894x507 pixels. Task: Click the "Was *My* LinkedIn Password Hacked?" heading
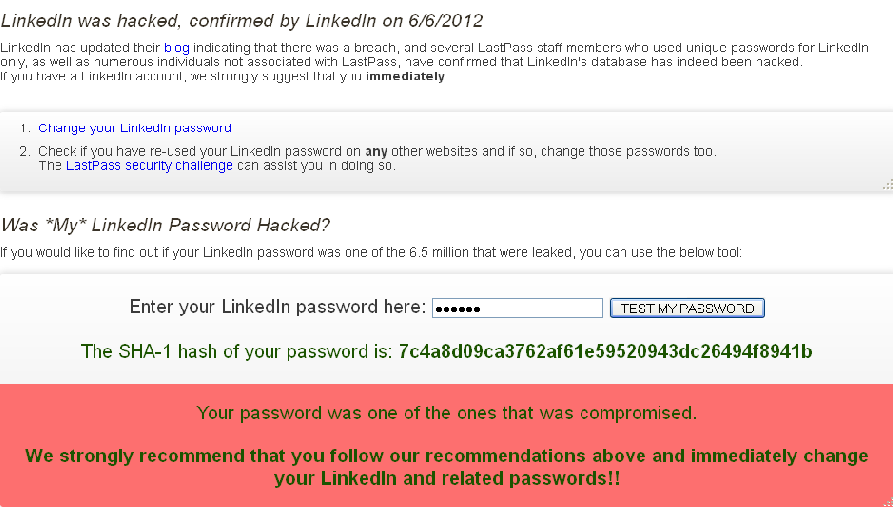coord(165,224)
